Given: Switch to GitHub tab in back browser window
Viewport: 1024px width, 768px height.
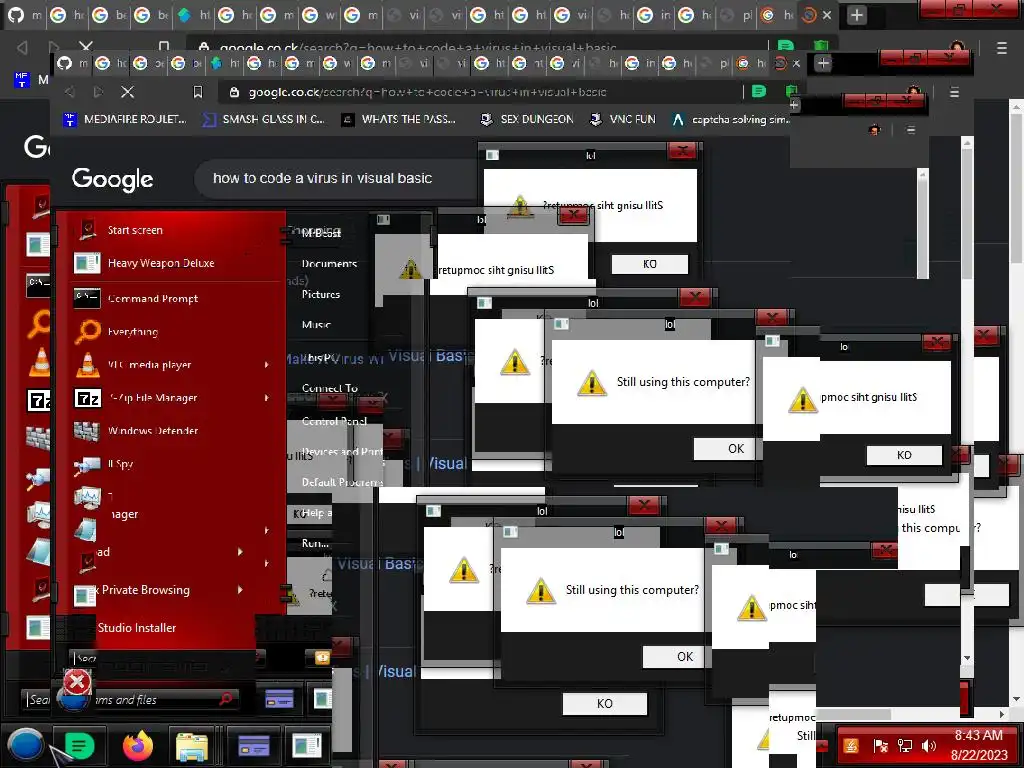Looking at the screenshot, I should [x=16, y=14].
